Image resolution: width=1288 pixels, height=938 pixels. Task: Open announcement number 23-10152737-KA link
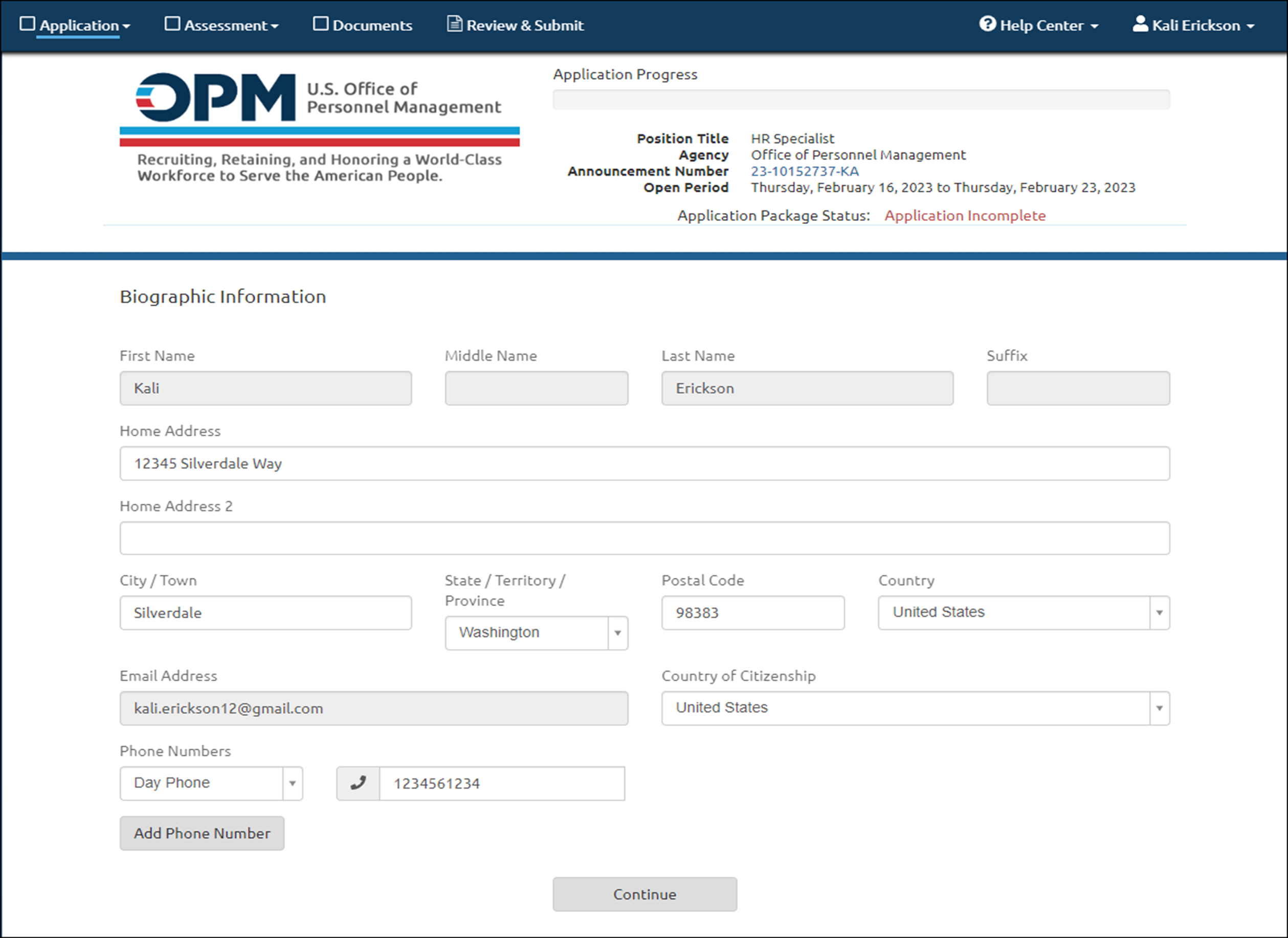805,171
